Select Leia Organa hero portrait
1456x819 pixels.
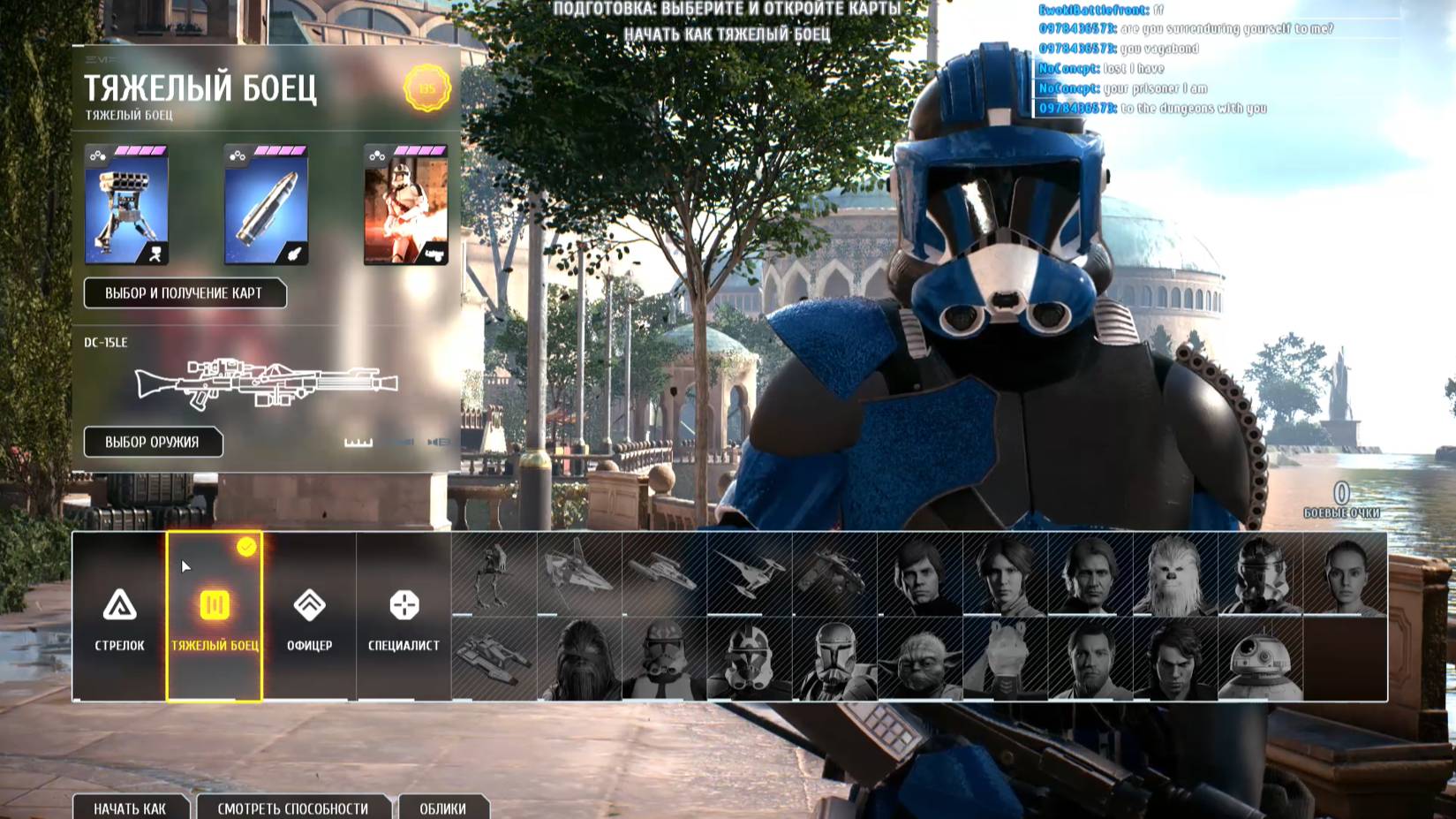click(x=1005, y=574)
